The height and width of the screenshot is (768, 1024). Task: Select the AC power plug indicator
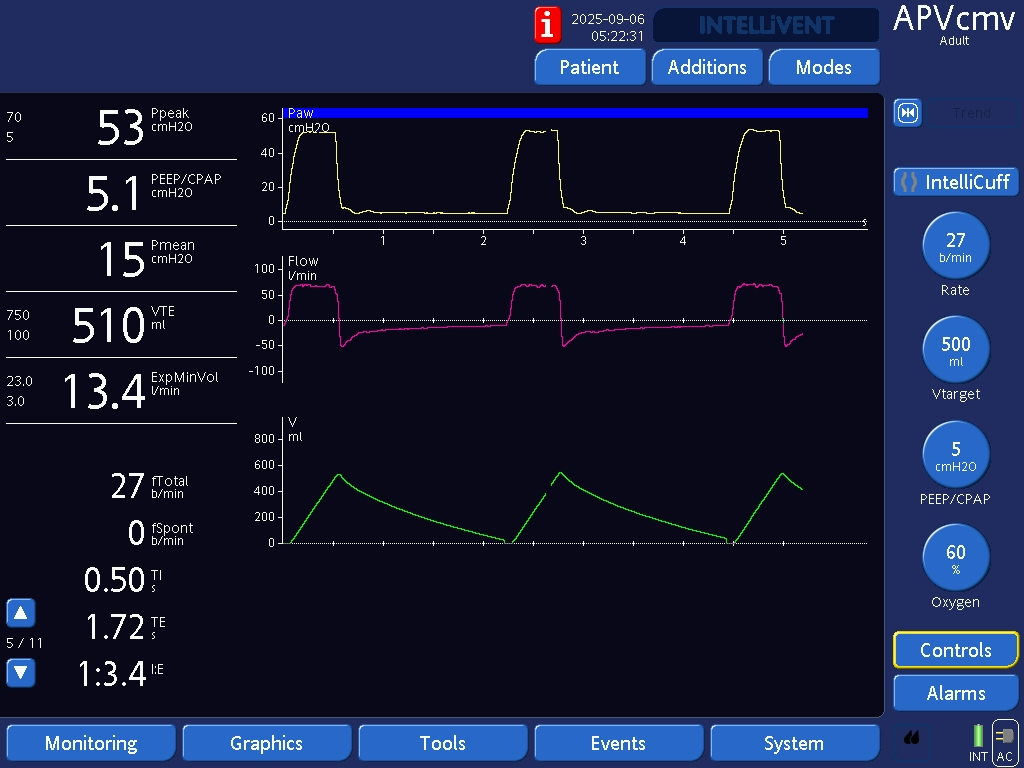[1005, 742]
